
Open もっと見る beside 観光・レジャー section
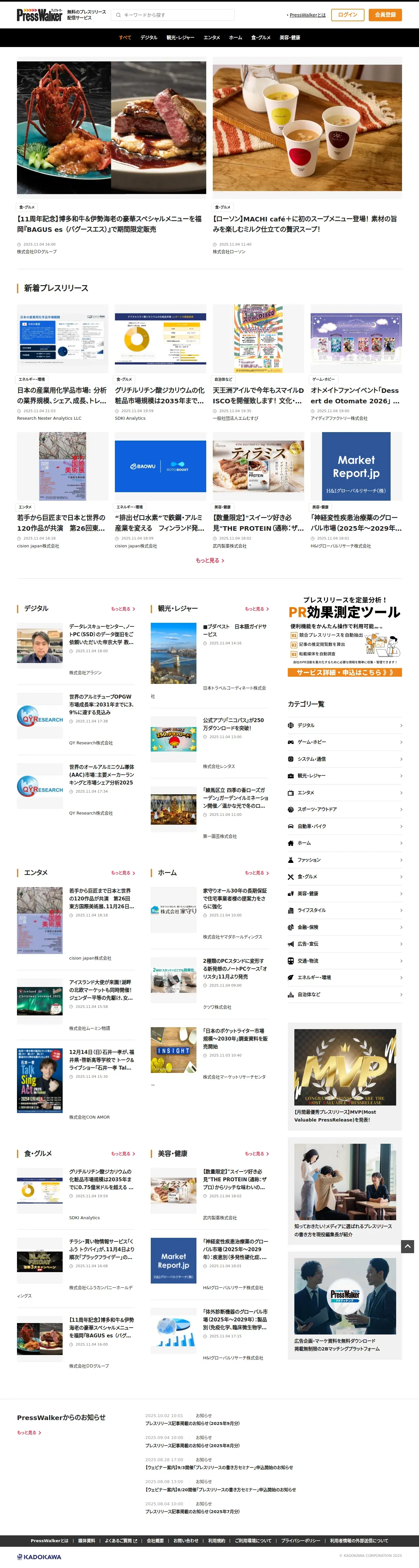tap(256, 609)
